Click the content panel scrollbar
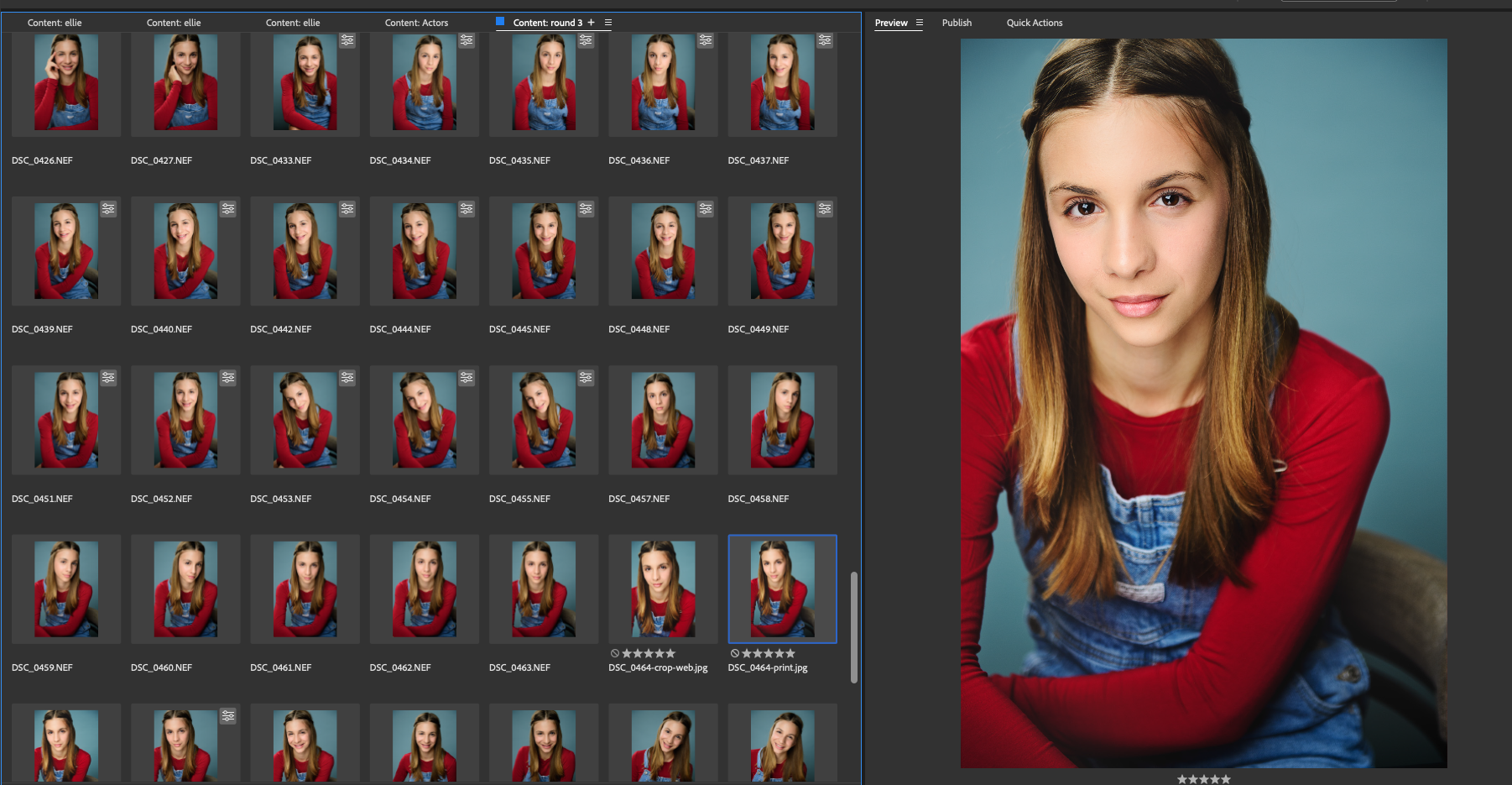This screenshot has height=785, width=1512. 853,604
